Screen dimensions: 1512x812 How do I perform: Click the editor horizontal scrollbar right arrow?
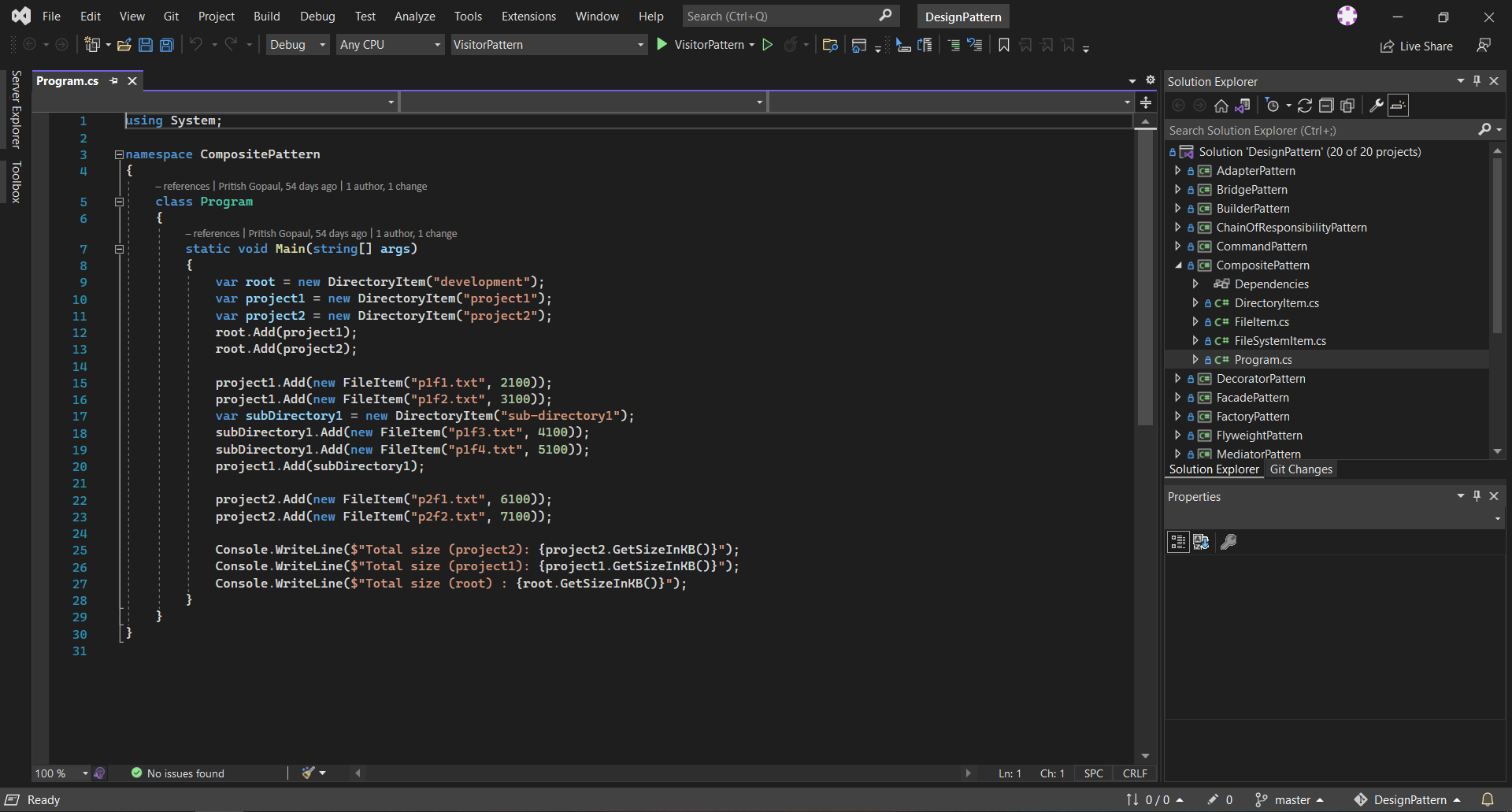968,773
